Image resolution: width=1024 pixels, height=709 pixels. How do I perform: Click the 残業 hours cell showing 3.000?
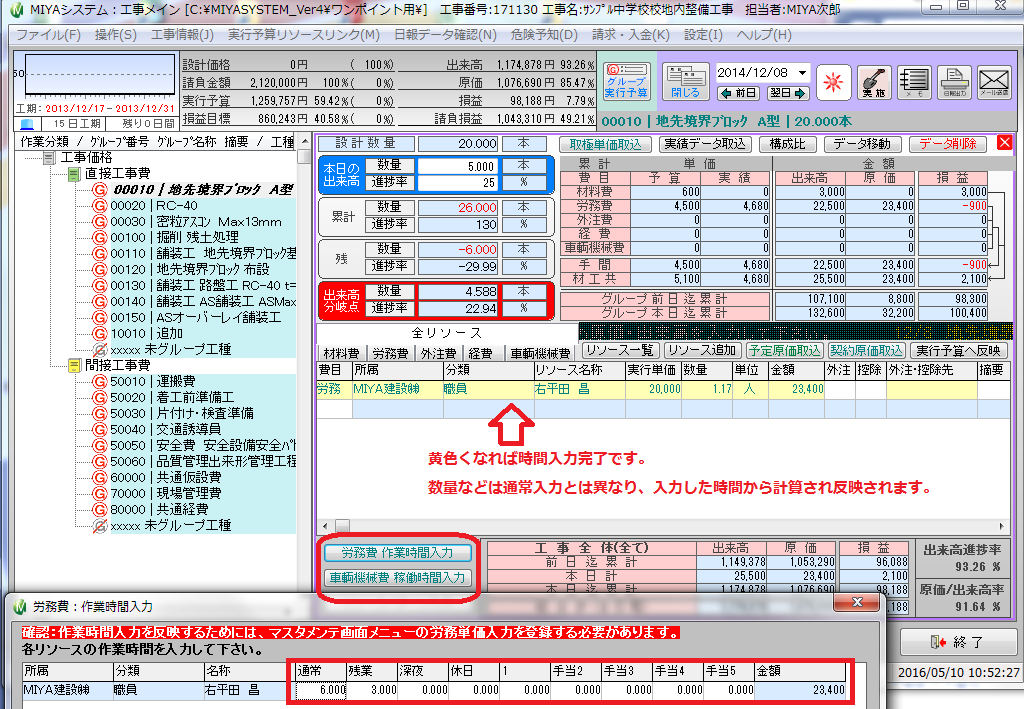(372, 690)
